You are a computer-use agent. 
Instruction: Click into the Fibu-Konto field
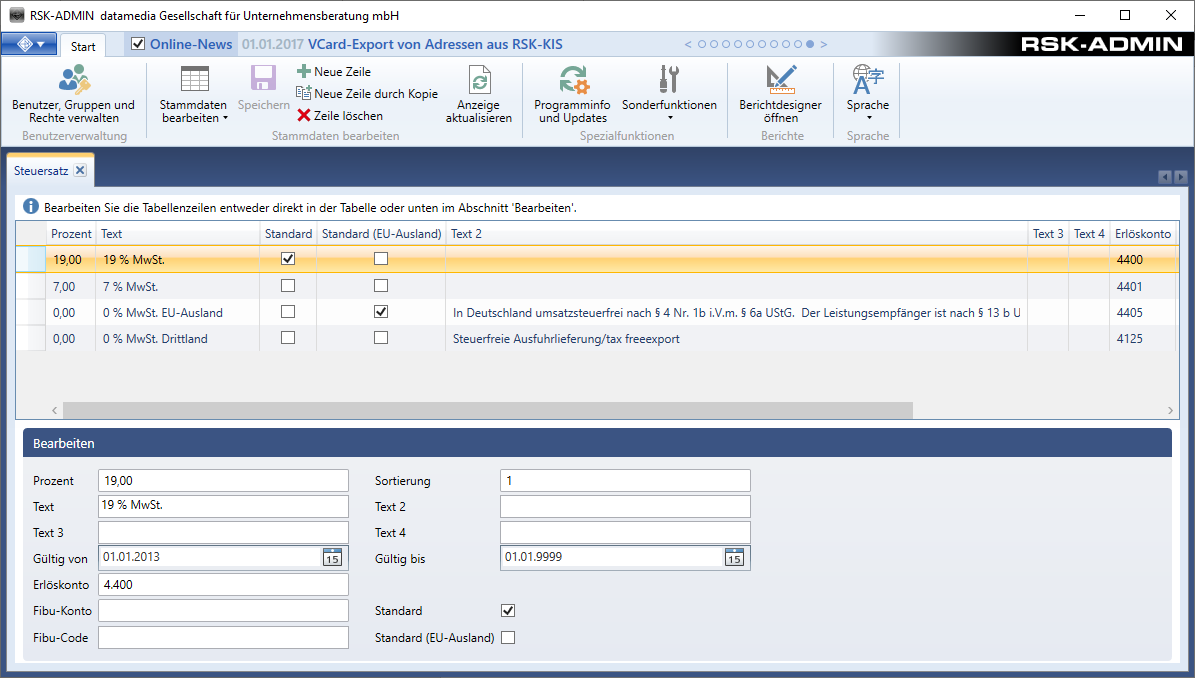tap(223, 610)
